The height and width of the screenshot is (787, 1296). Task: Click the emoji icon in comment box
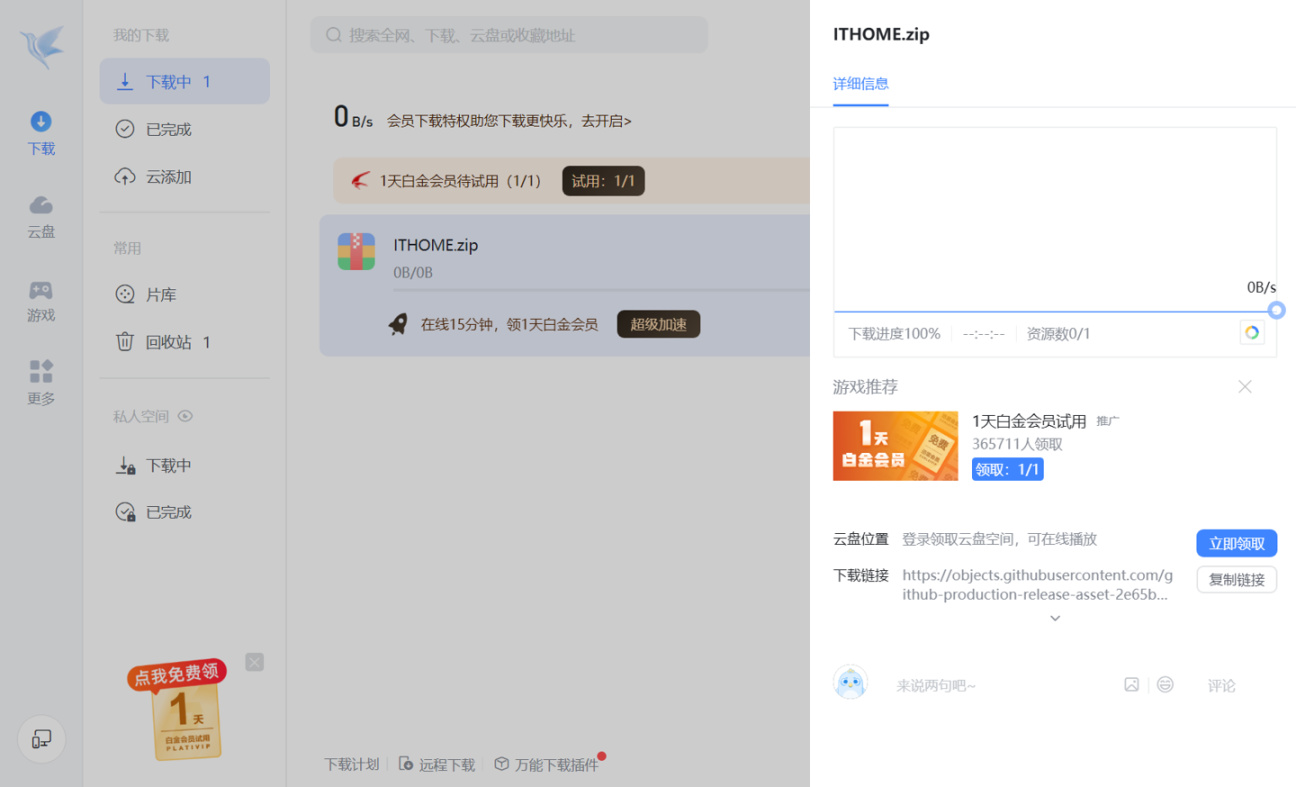(1165, 685)
